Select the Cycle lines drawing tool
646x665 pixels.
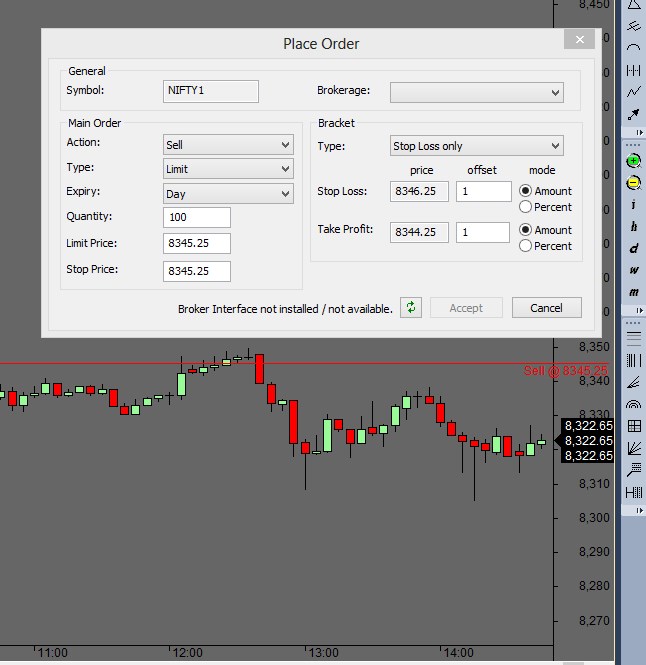tap(634, 70)
